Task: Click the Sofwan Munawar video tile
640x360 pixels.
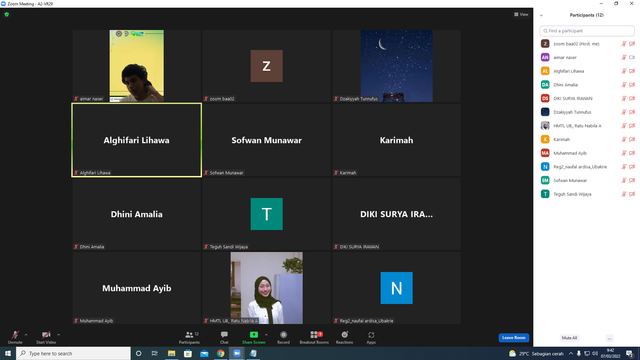Action: 267,140
